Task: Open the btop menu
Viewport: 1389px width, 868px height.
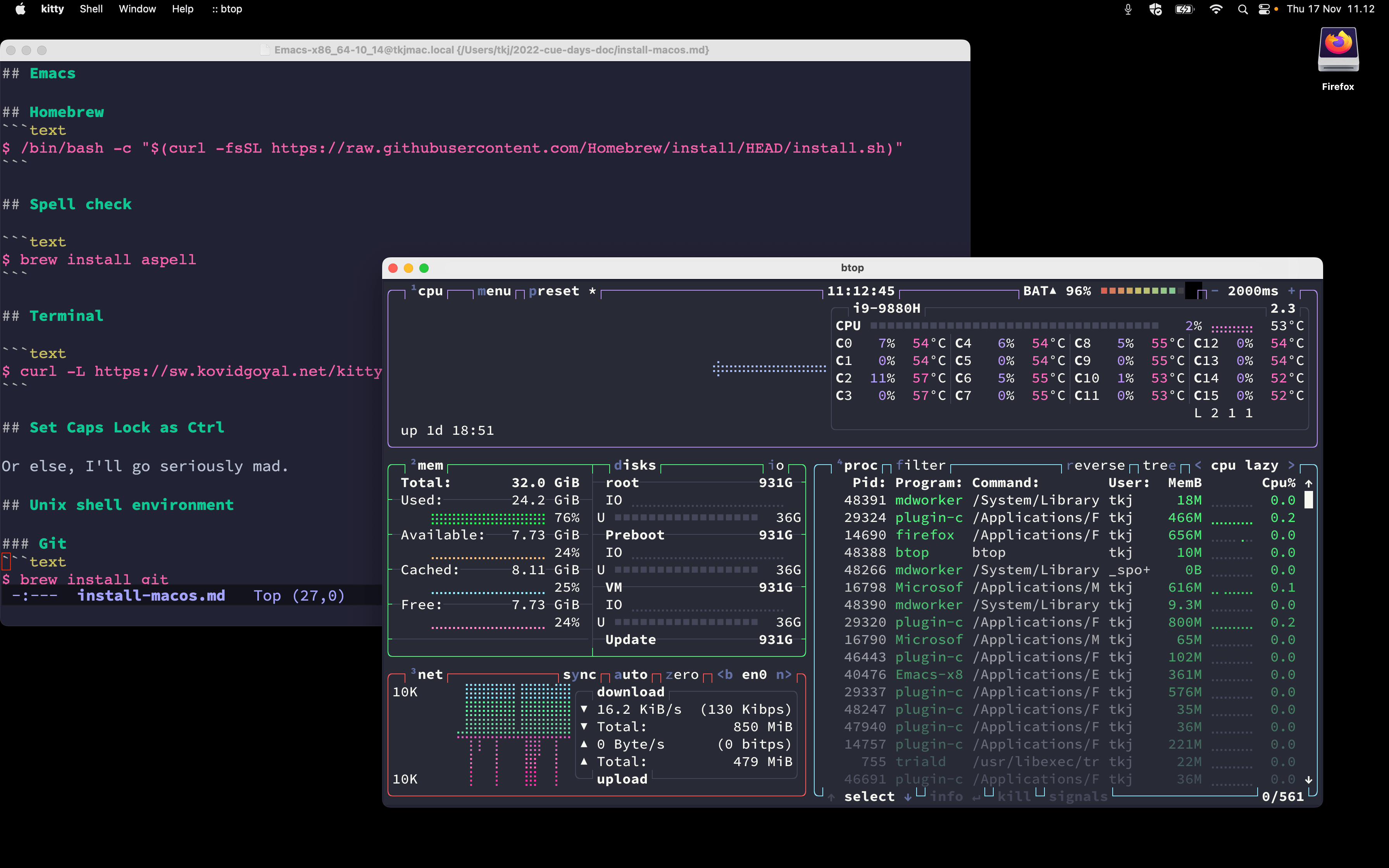Action: pos(494,291)
